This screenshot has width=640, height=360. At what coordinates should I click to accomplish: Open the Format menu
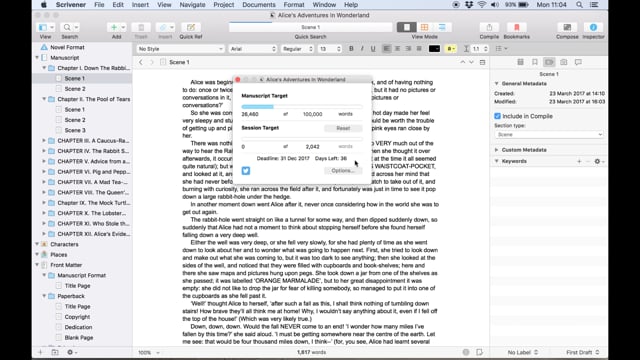pos(294,5)
